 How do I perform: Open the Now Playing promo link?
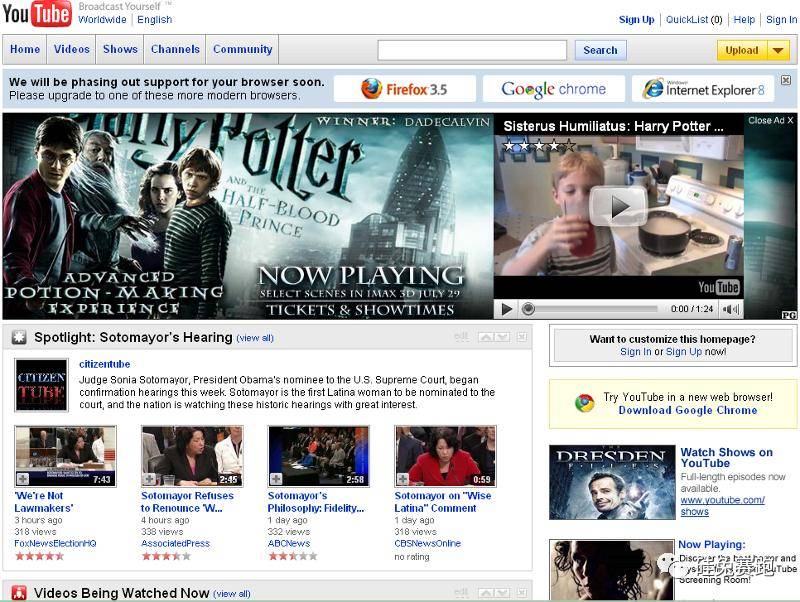point(711,544)
